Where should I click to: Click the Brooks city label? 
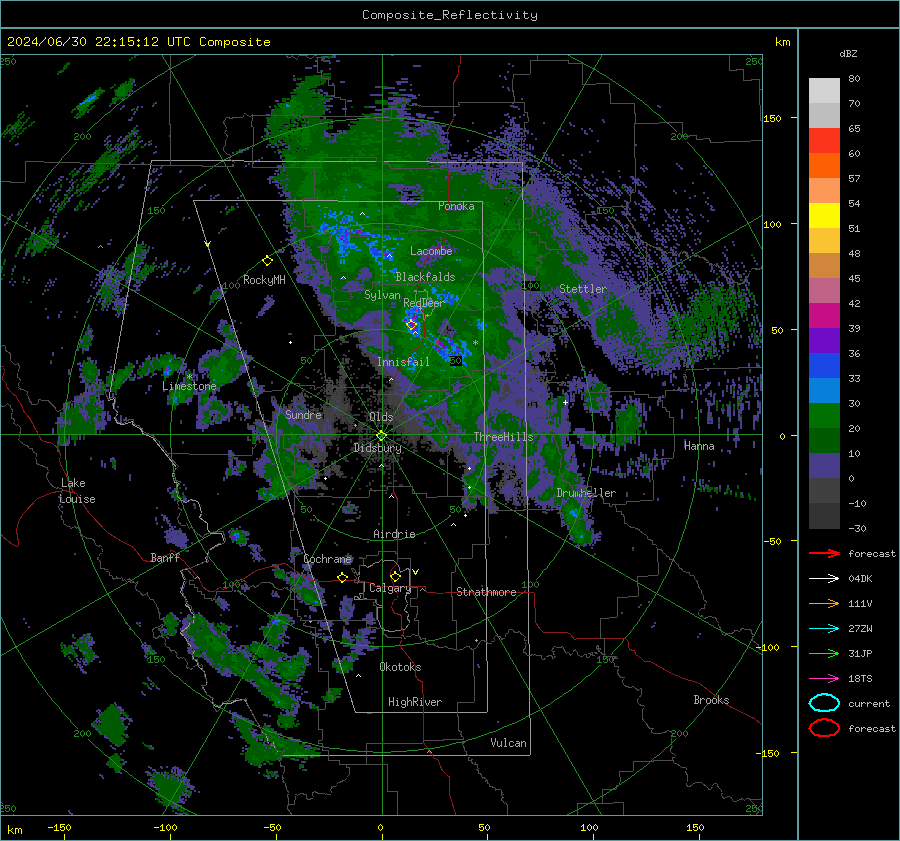711,700
